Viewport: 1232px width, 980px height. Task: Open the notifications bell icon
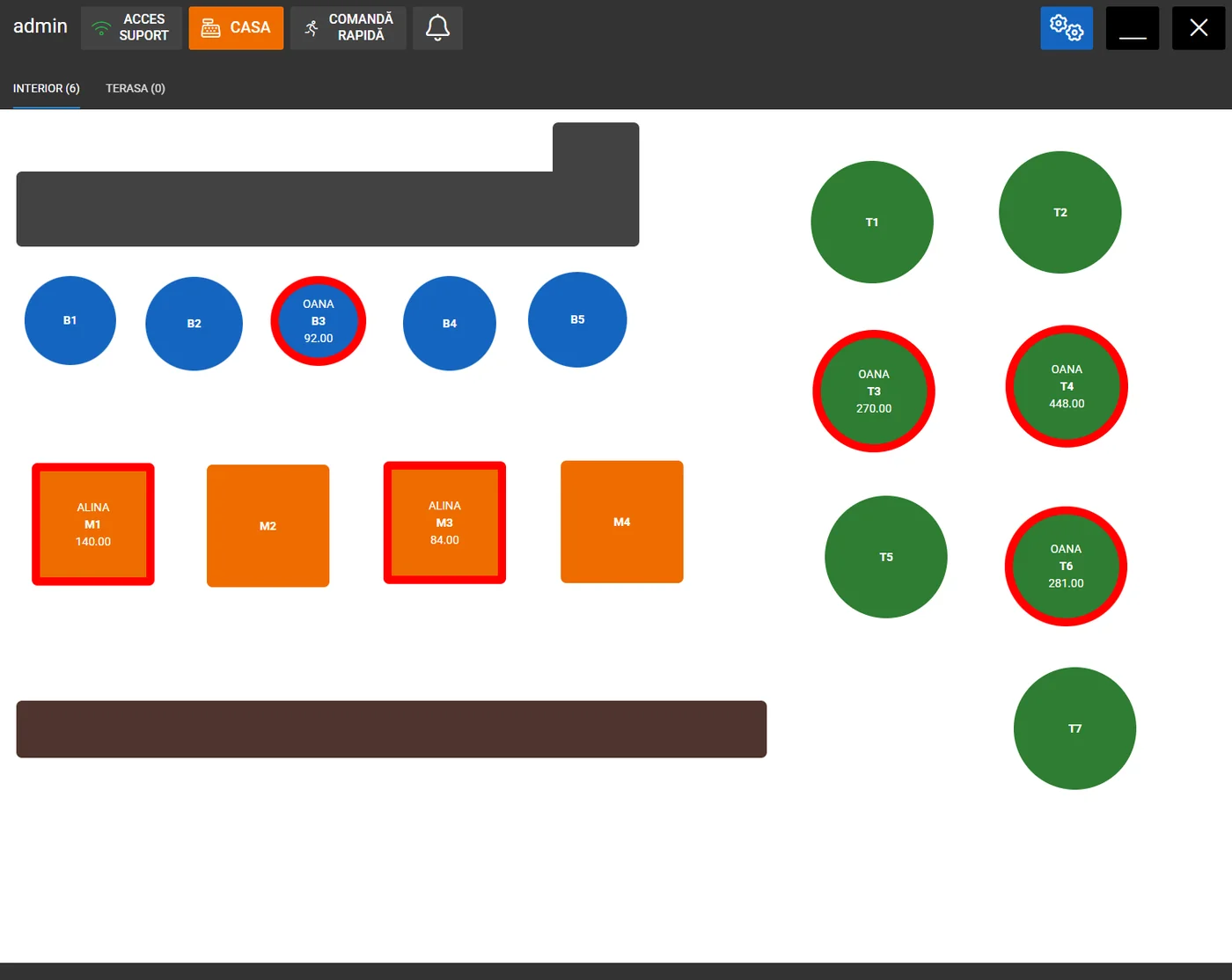437,28
